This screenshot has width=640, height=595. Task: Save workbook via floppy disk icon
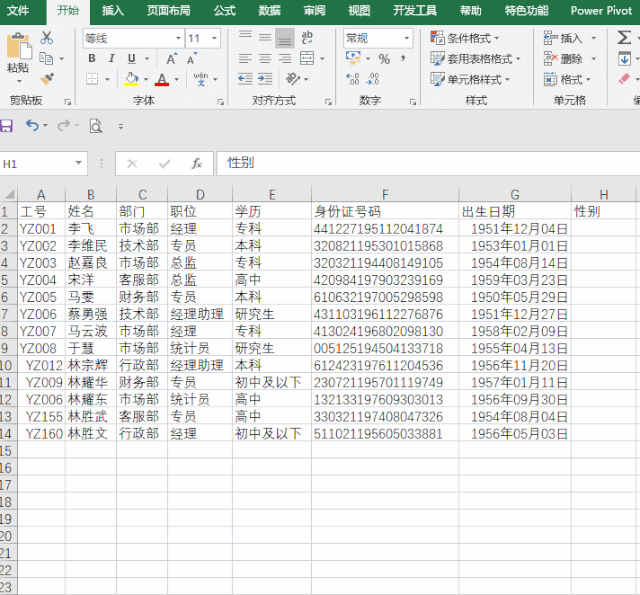coord(6,126)
